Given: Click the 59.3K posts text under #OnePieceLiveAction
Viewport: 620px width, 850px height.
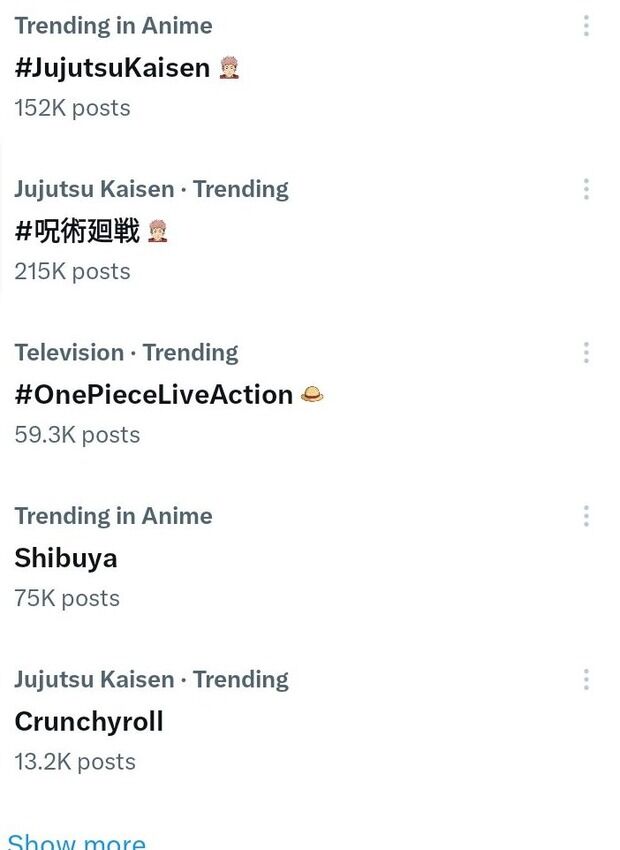Looking at the screenshot, I should pos(77,434).
